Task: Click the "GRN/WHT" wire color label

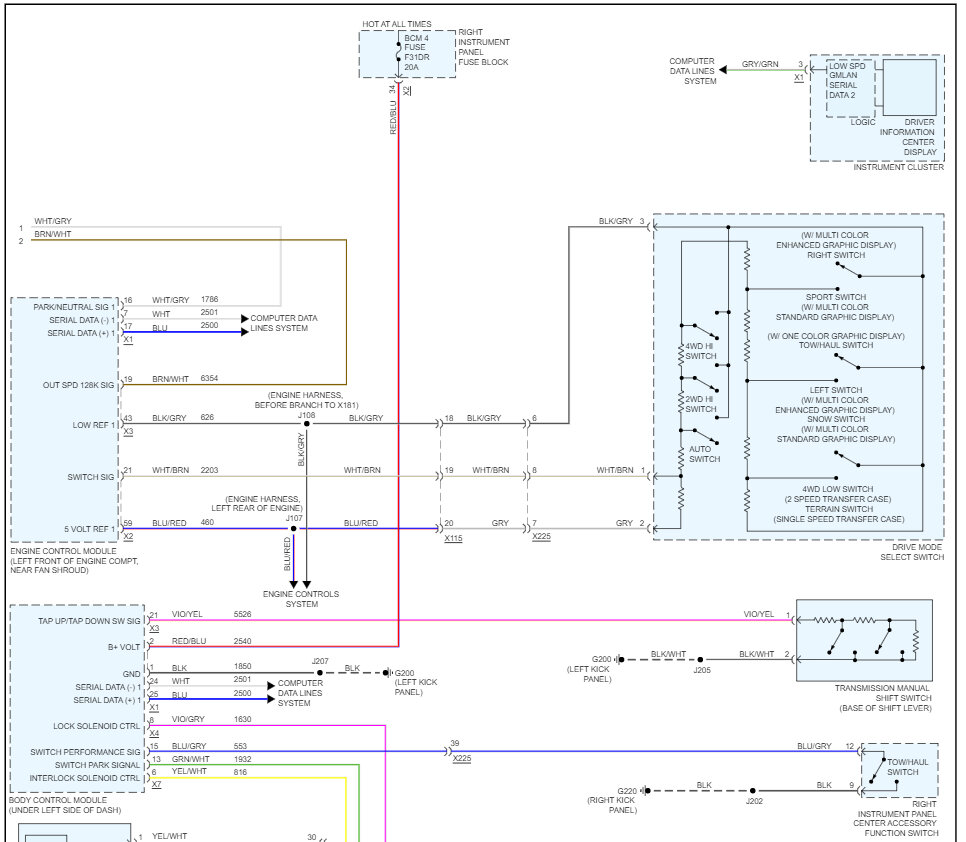Action: point(191,759)
